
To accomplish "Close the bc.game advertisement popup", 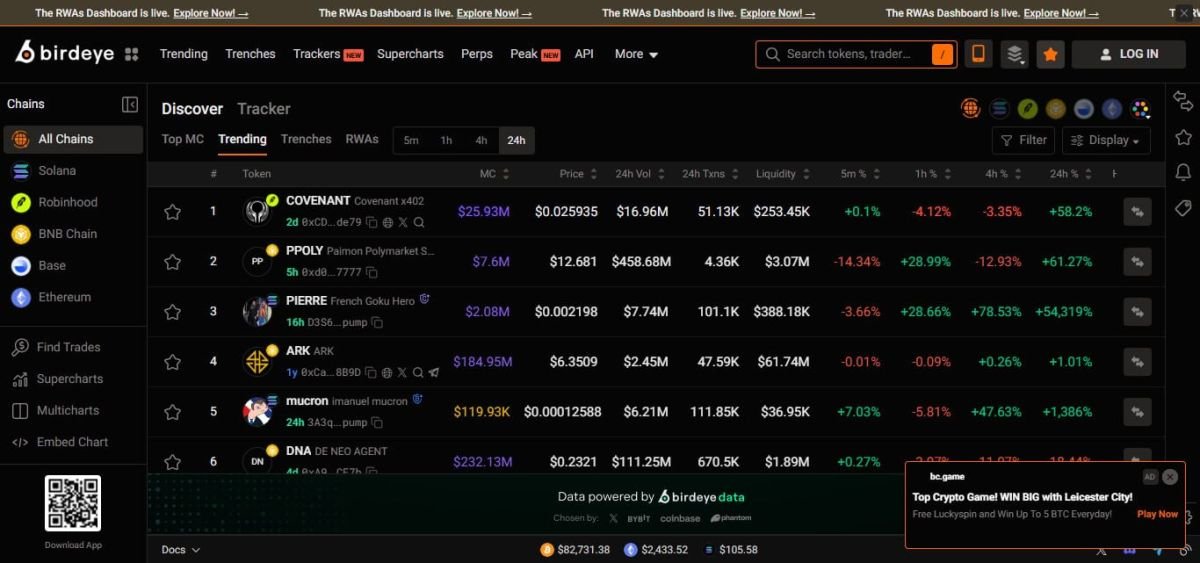I will click(1170, 477).
